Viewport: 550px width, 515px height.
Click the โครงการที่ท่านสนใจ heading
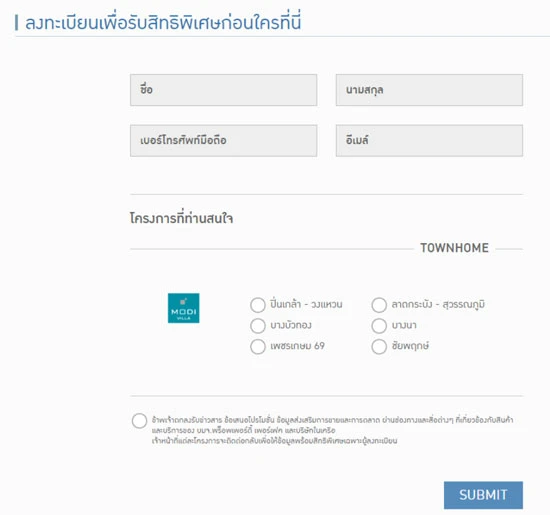181,218
